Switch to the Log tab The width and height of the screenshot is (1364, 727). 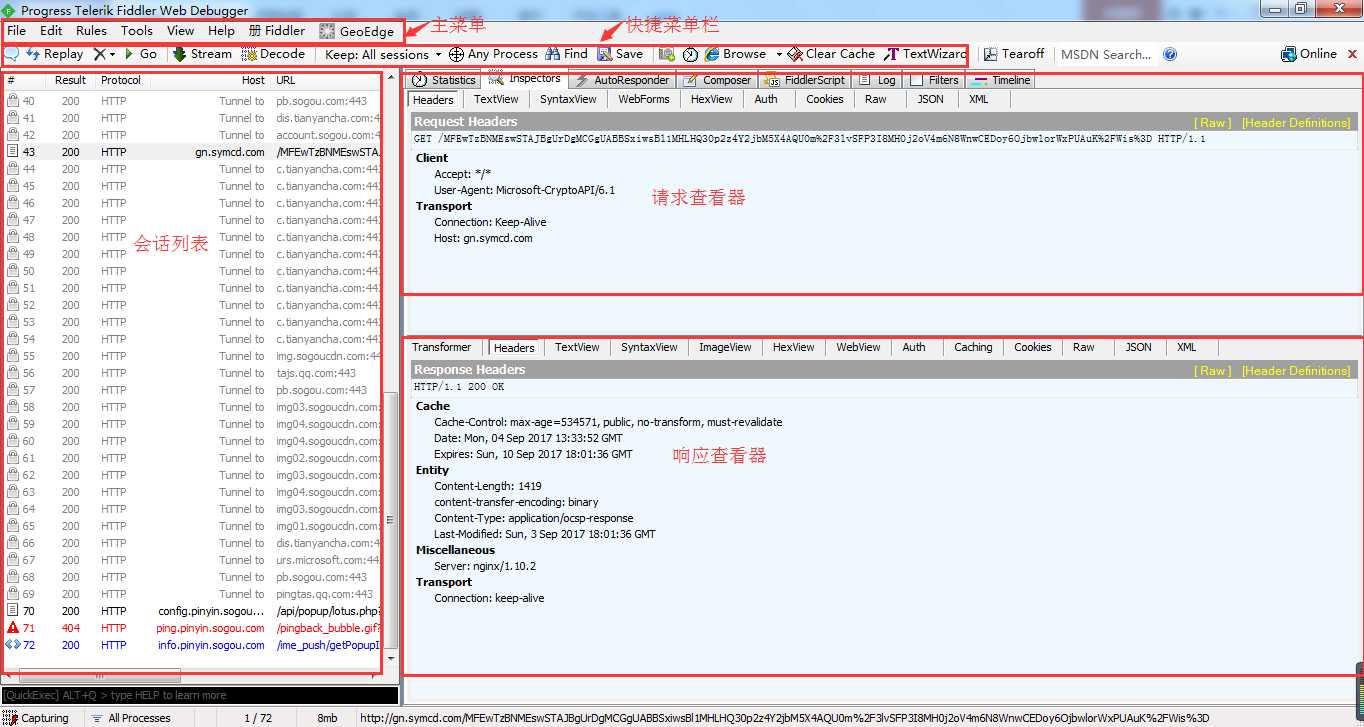pos(877,80)
